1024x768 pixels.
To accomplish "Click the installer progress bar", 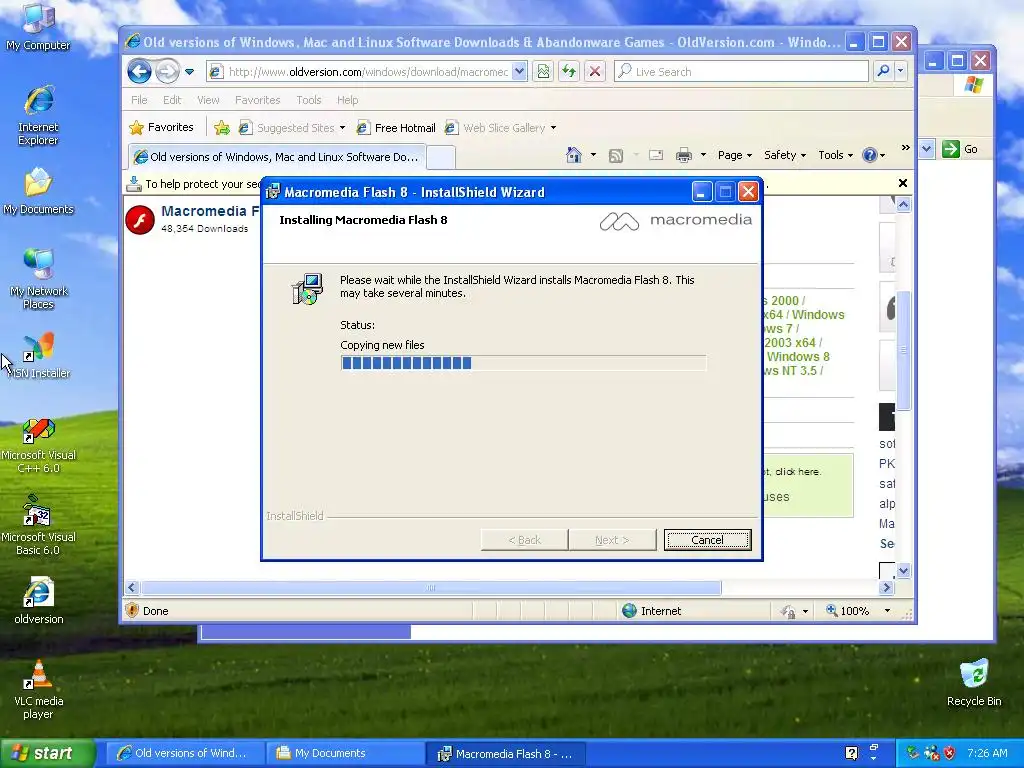I will click(x=523, y=363).
